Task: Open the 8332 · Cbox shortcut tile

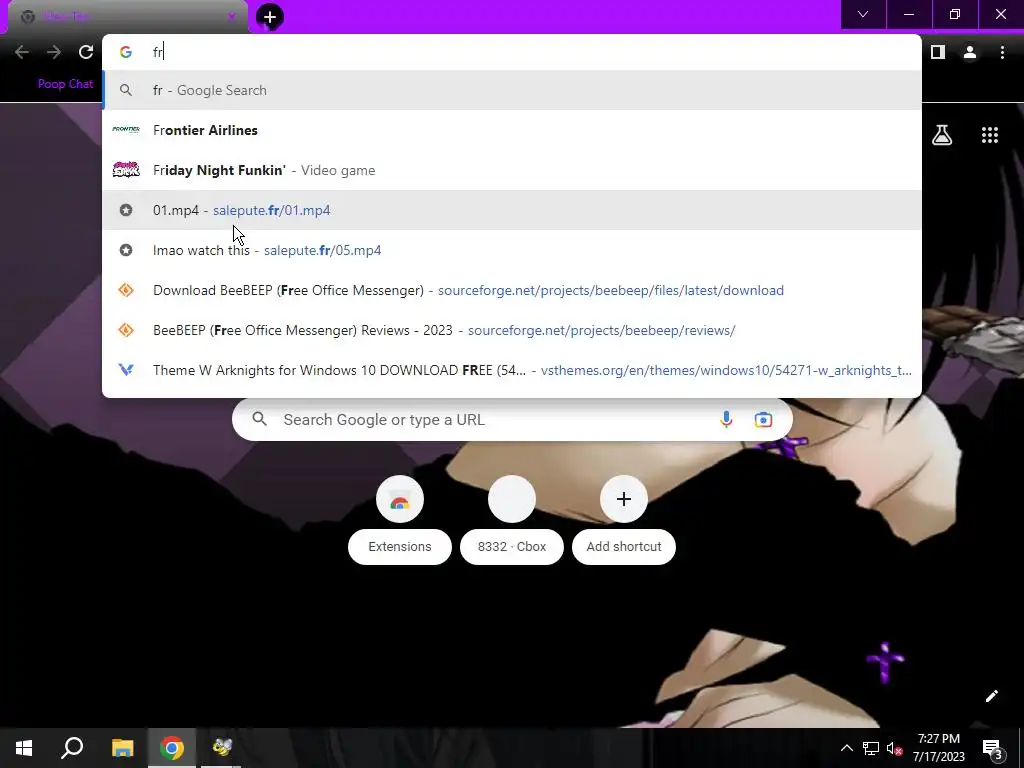Action: pos(512,500)
